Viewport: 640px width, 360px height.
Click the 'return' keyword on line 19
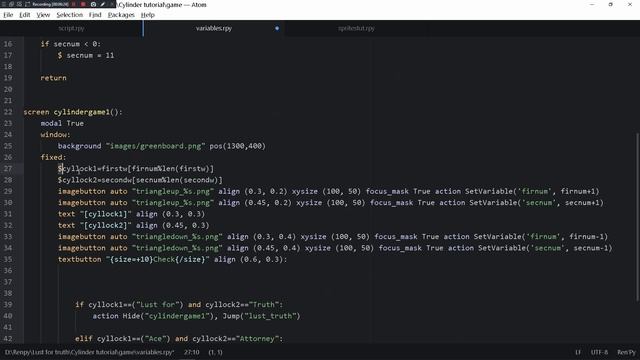(x=53, y=78)
